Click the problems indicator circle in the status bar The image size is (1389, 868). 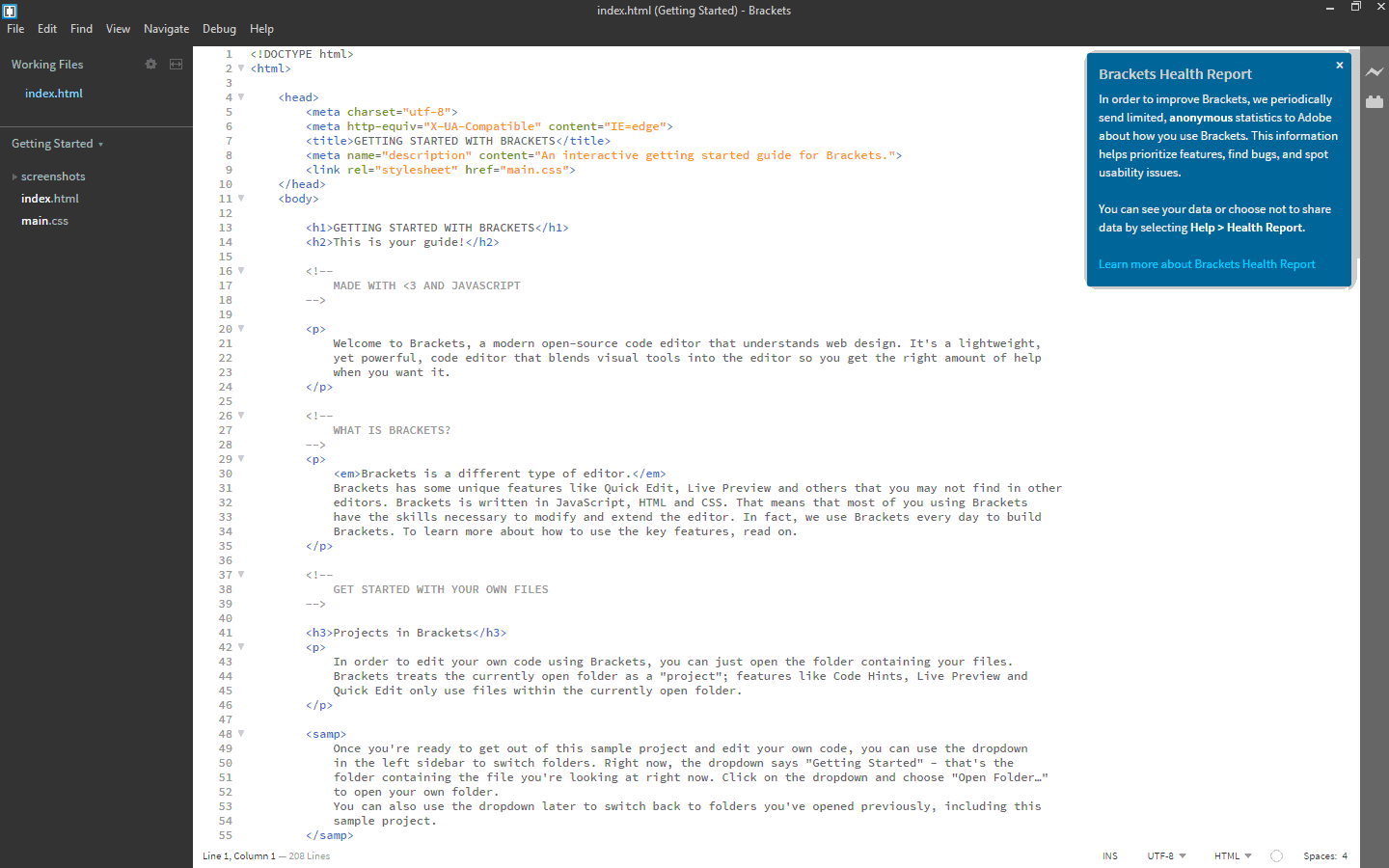click(x=1275, y=855)
